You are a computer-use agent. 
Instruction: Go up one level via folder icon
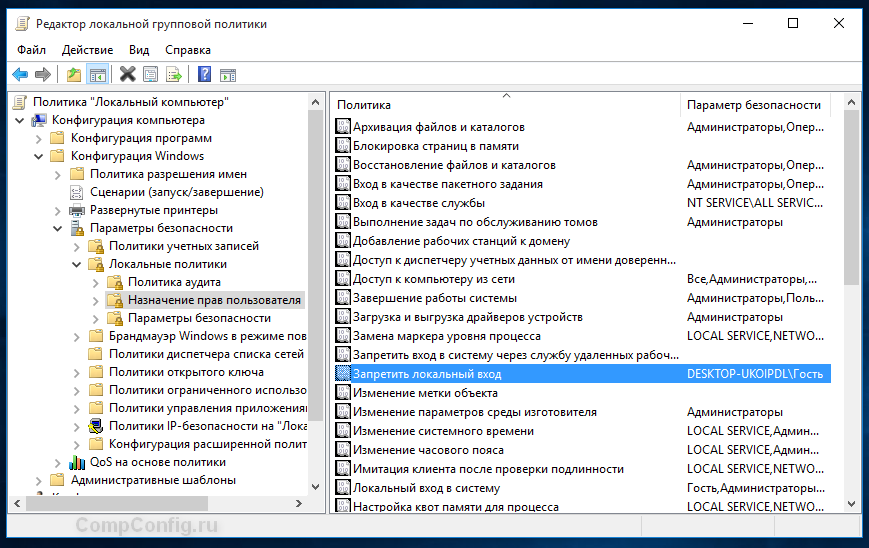[74, 74]
